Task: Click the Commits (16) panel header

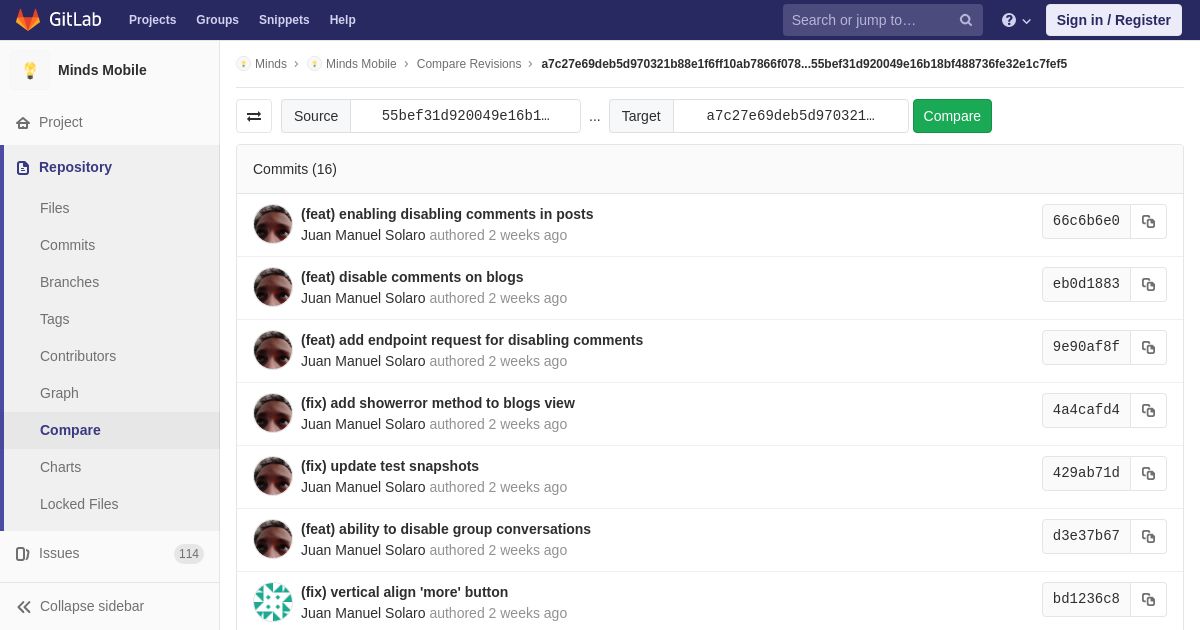Action: point(710,169)
